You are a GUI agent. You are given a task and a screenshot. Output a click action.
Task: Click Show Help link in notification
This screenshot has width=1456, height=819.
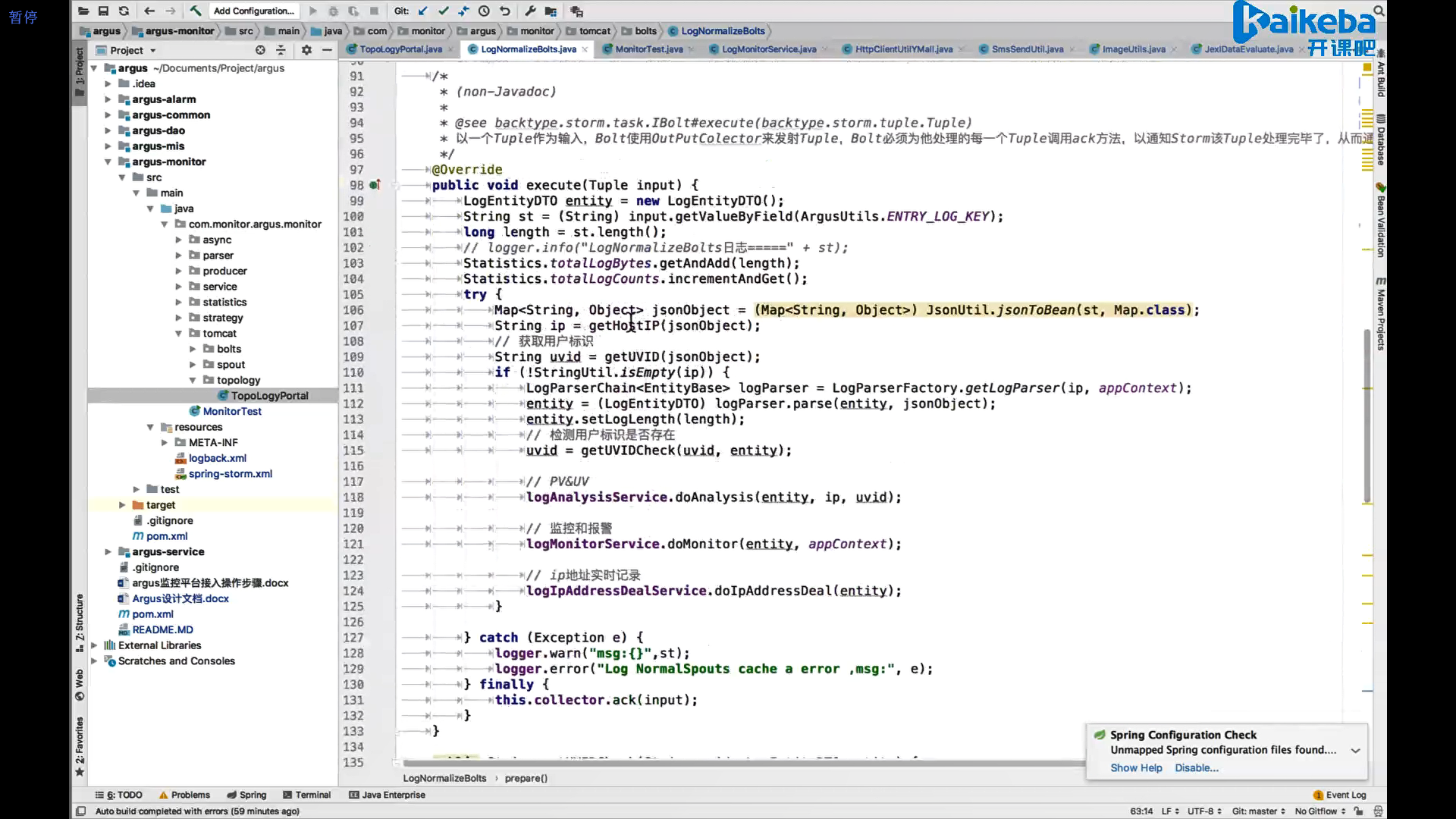(1135, 767)
